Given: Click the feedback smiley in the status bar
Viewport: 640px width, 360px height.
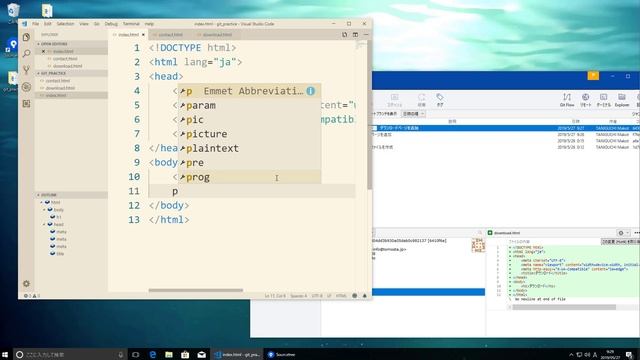Looking at the screenshot, I should (354, 296).
